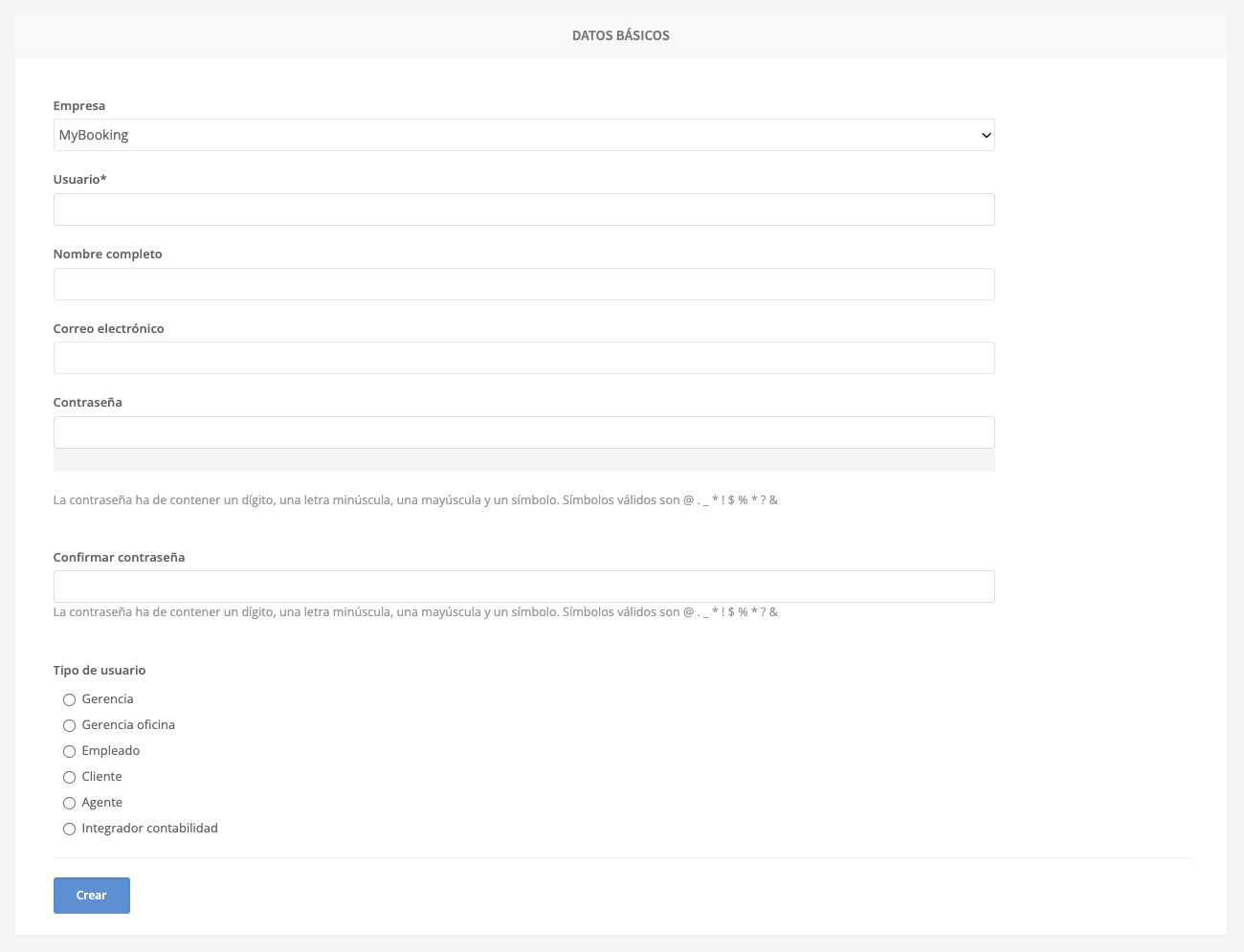The width and height of the screenshot is (1244, 952).
Task: Click the password hint text under Confirmar contraseña field
Action: 415,611
